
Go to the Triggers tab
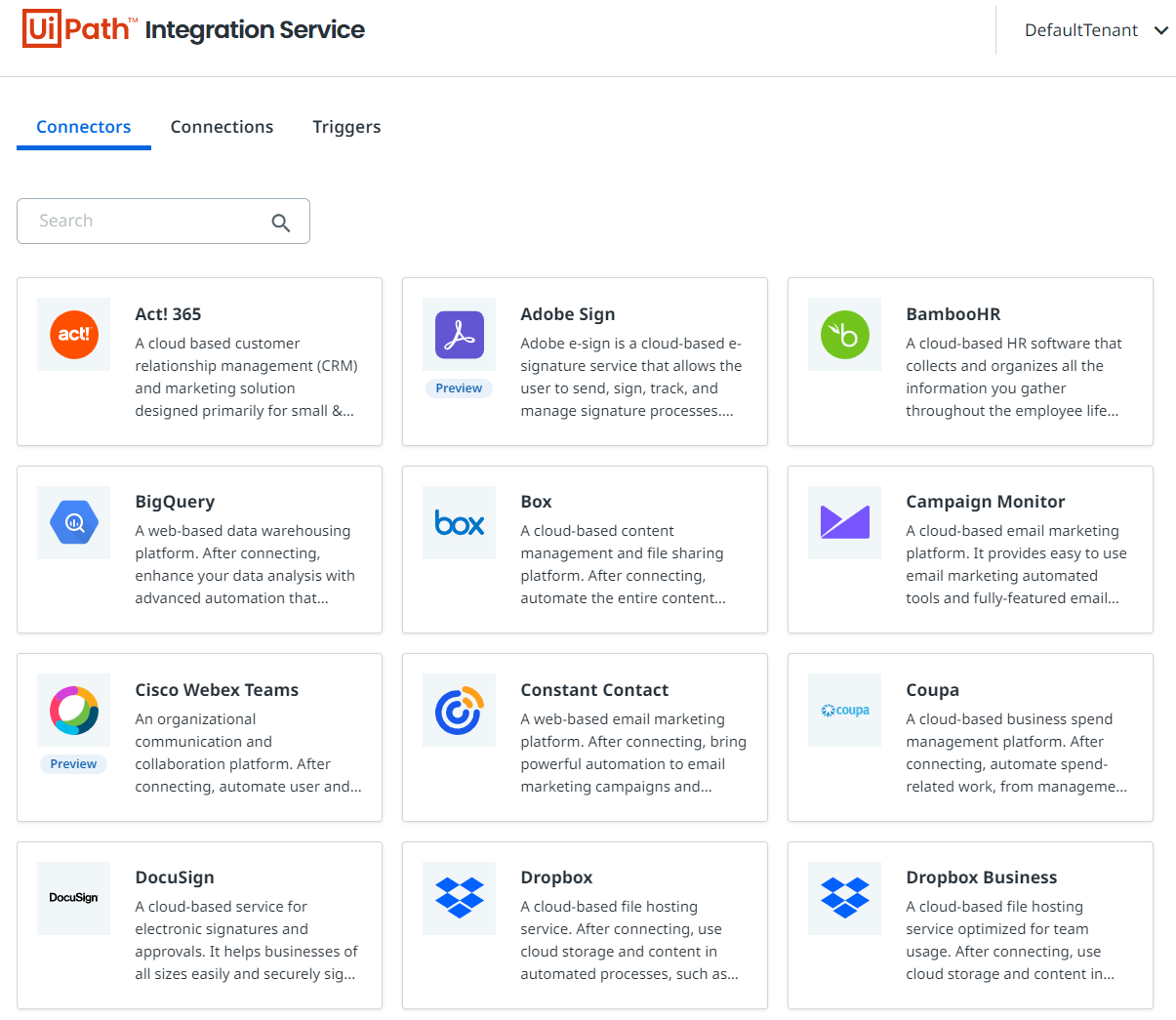[346, 127]
